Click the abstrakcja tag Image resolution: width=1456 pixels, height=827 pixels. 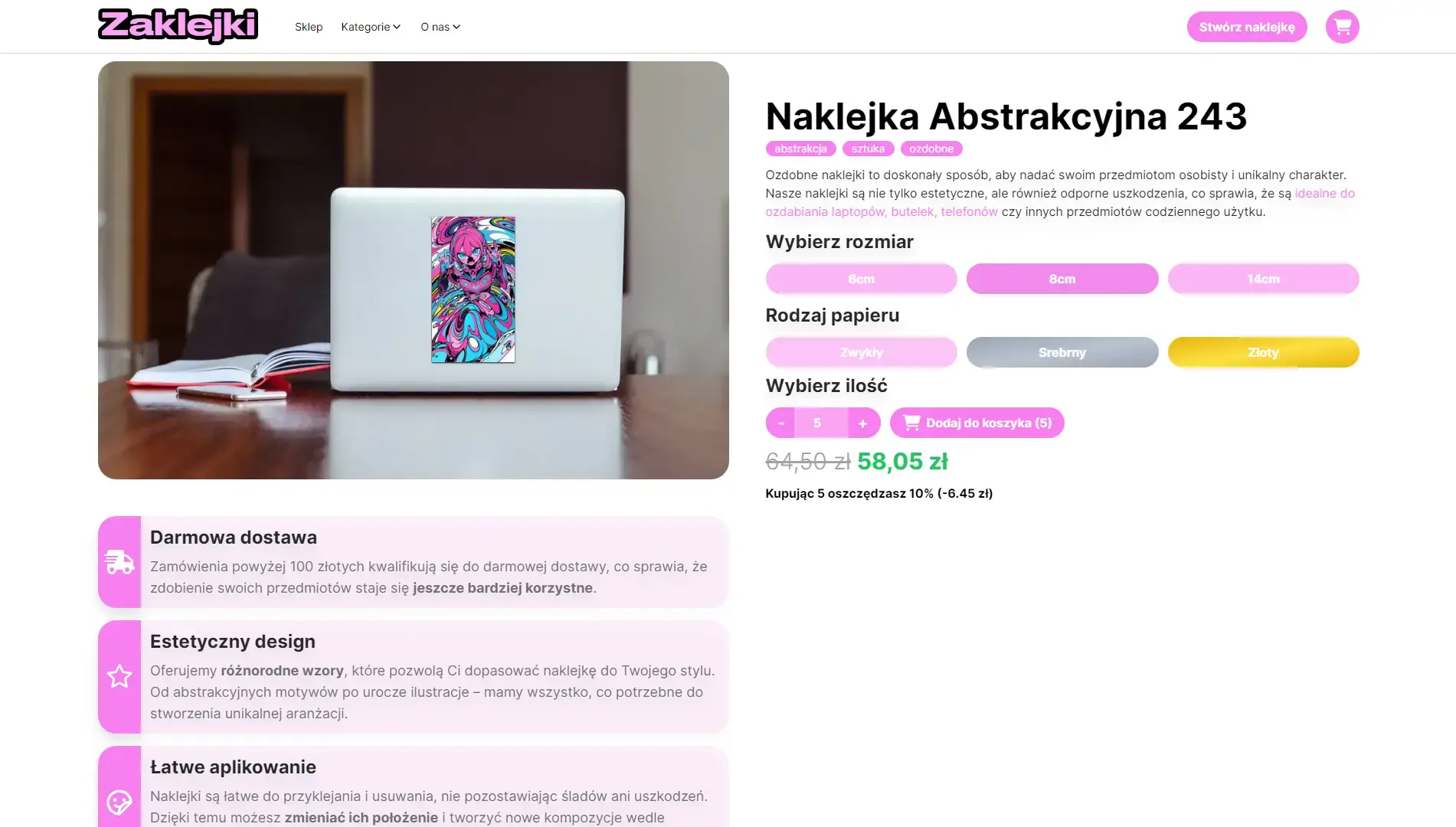pyautogui.click(x=800, y=149)
